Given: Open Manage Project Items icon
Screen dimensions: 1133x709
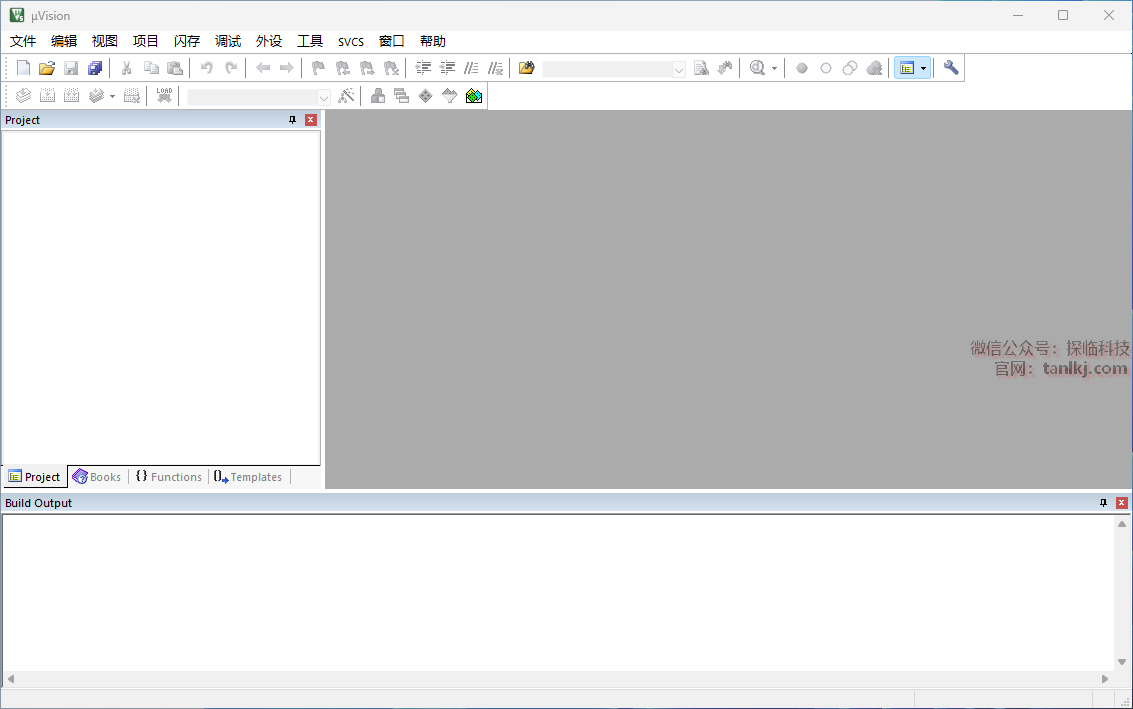Looking at the screenshot, I should tap(377, 96).
